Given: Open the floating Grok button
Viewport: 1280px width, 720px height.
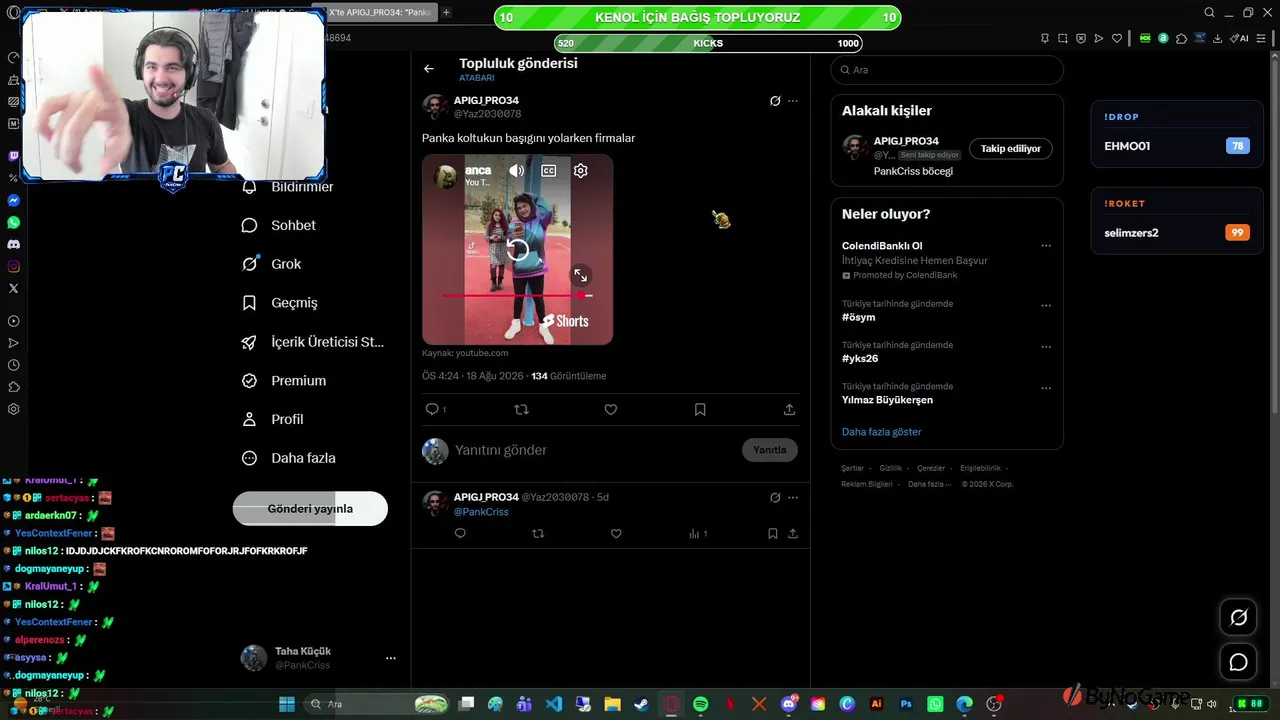Looking at the screenshot, I should click(x=1238, y=617).
